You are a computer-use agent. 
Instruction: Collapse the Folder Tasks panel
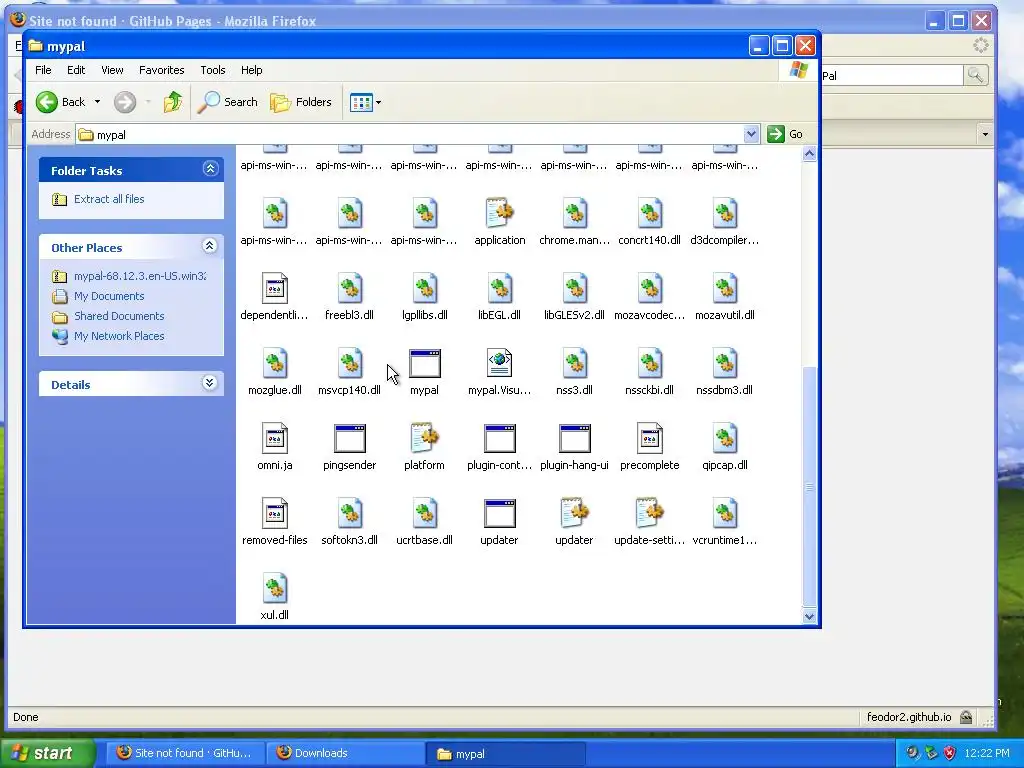tap(210, 169)
